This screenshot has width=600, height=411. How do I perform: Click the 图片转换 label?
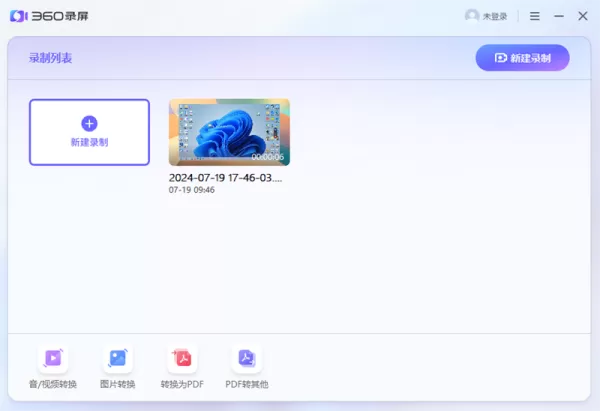click(117, 384)
